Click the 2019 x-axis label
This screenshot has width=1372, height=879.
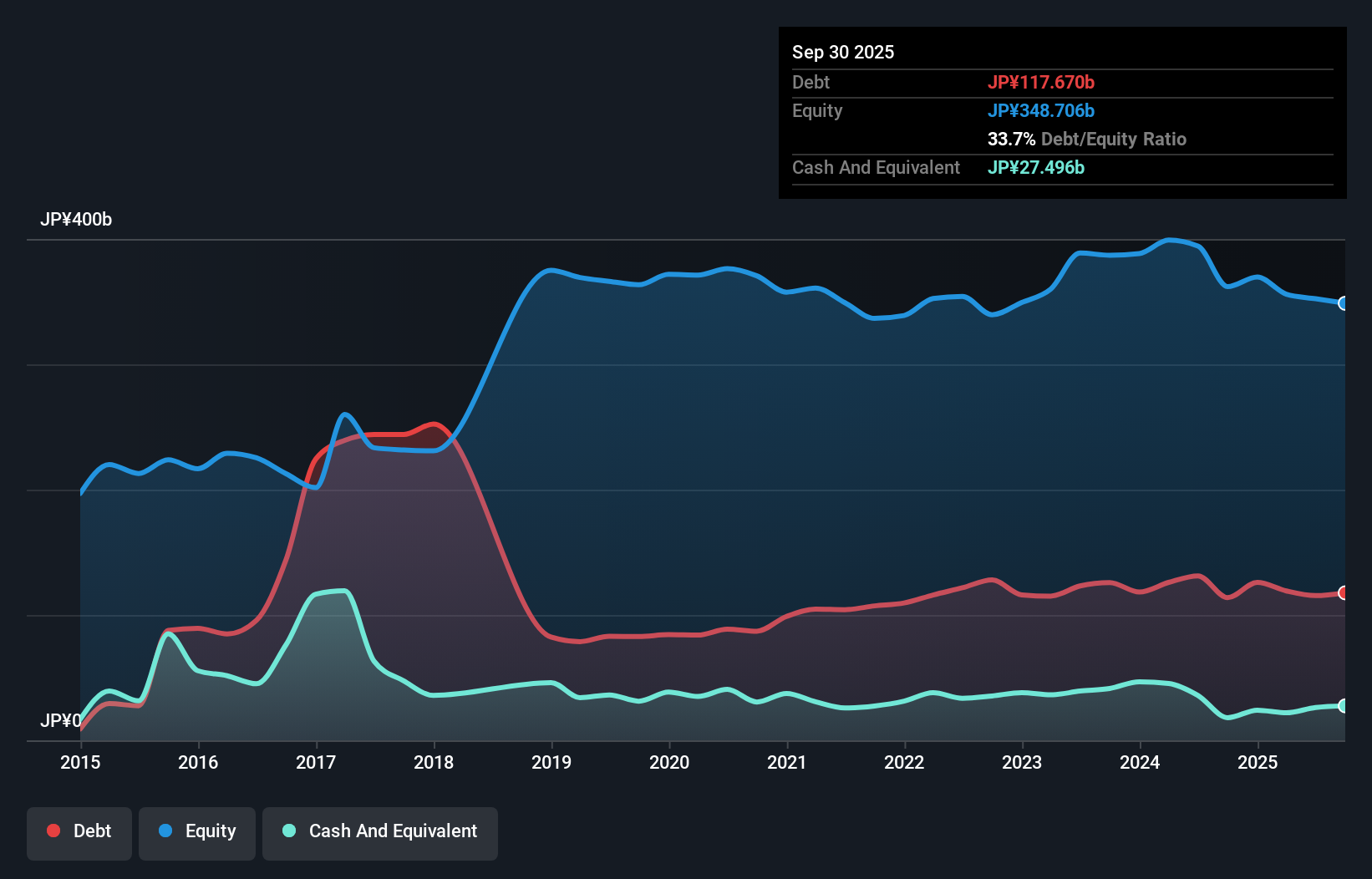point(551,762)
